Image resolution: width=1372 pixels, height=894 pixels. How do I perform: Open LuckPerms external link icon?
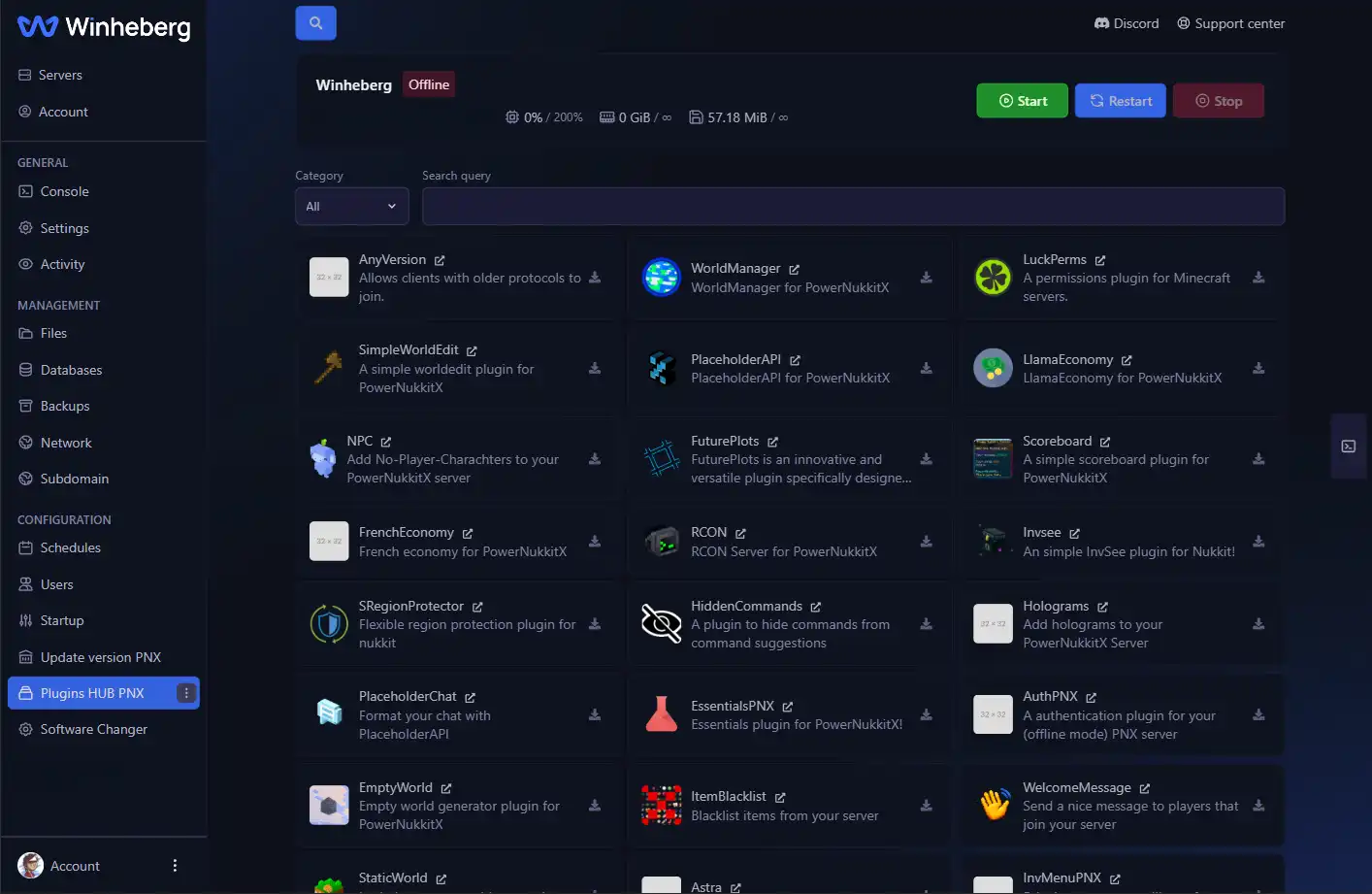(1100, 260)
